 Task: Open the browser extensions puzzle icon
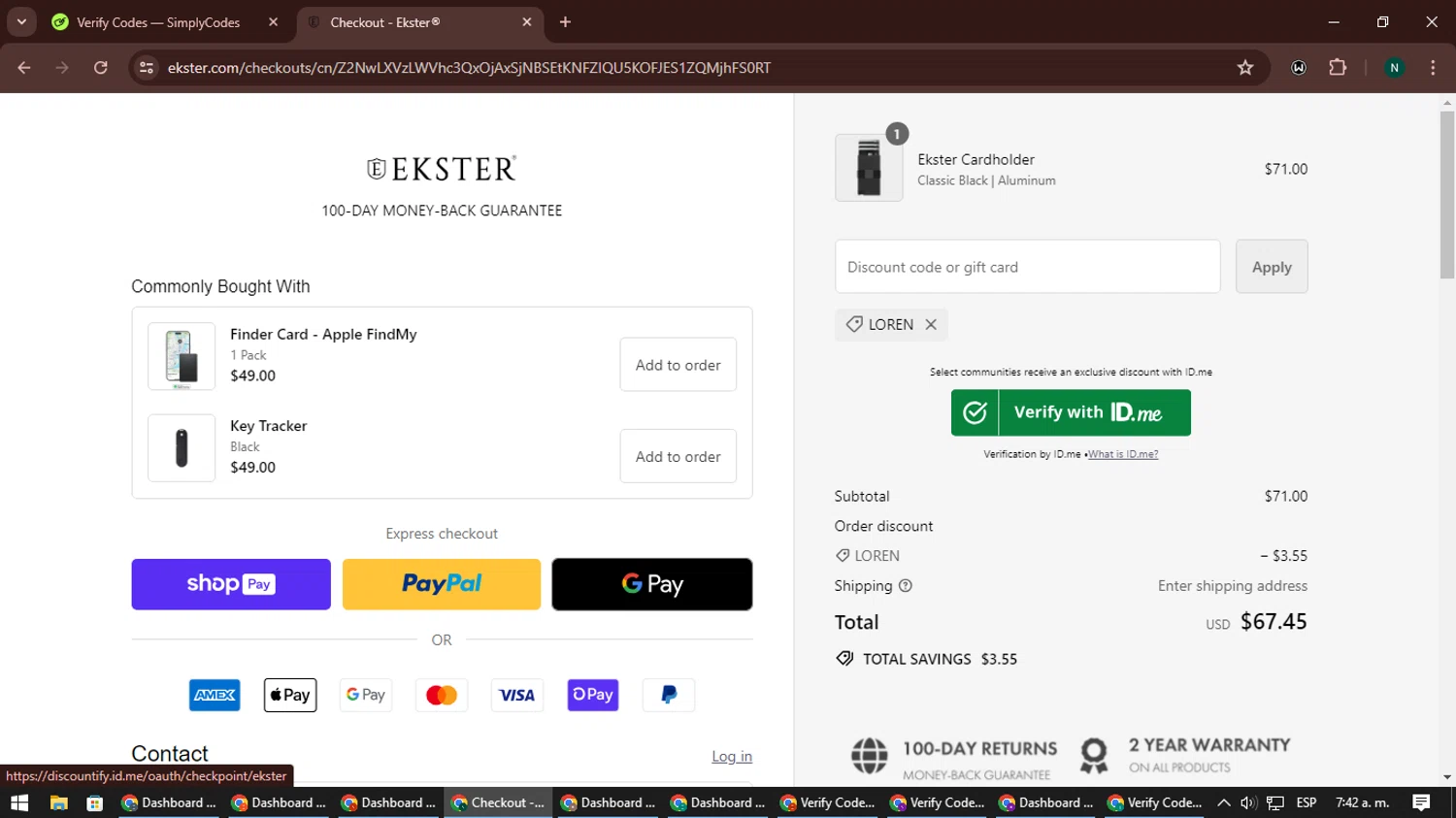click(1338, 68)
